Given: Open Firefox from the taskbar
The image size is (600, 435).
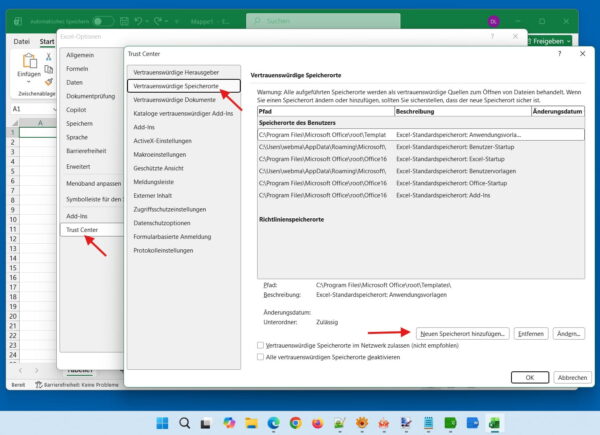Looking at the screenshot, I should click(317, 423).
